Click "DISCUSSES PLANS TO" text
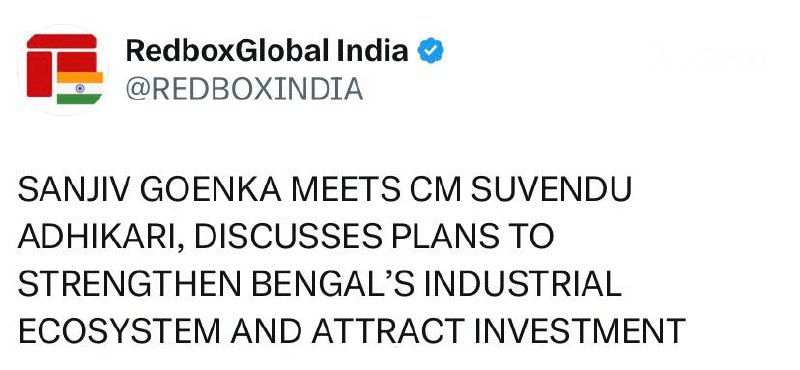The width and height of the screenshot is (800, 370). pyautogui.click(x=374, y=237)
